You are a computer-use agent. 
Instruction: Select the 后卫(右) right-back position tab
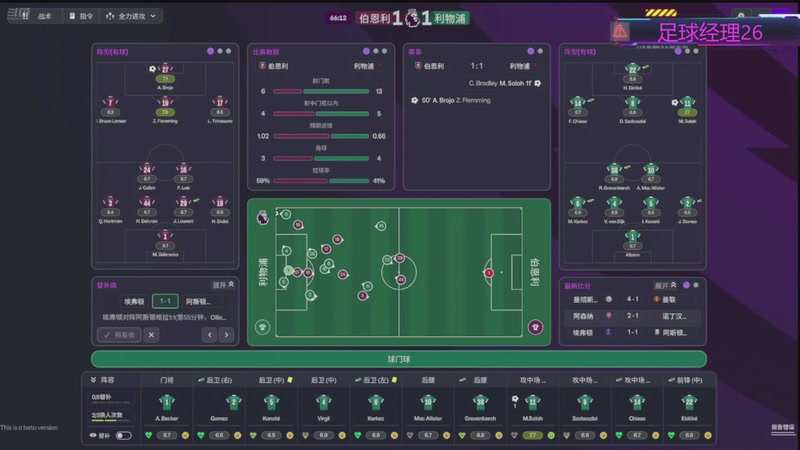click(219, 380)
